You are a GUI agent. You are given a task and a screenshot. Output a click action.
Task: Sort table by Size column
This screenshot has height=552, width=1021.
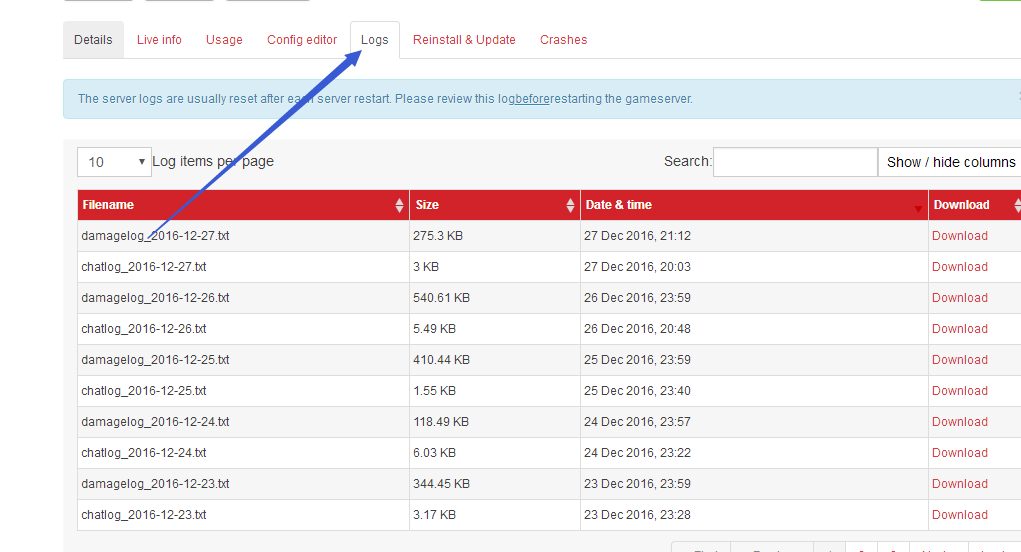click(494, 205)
